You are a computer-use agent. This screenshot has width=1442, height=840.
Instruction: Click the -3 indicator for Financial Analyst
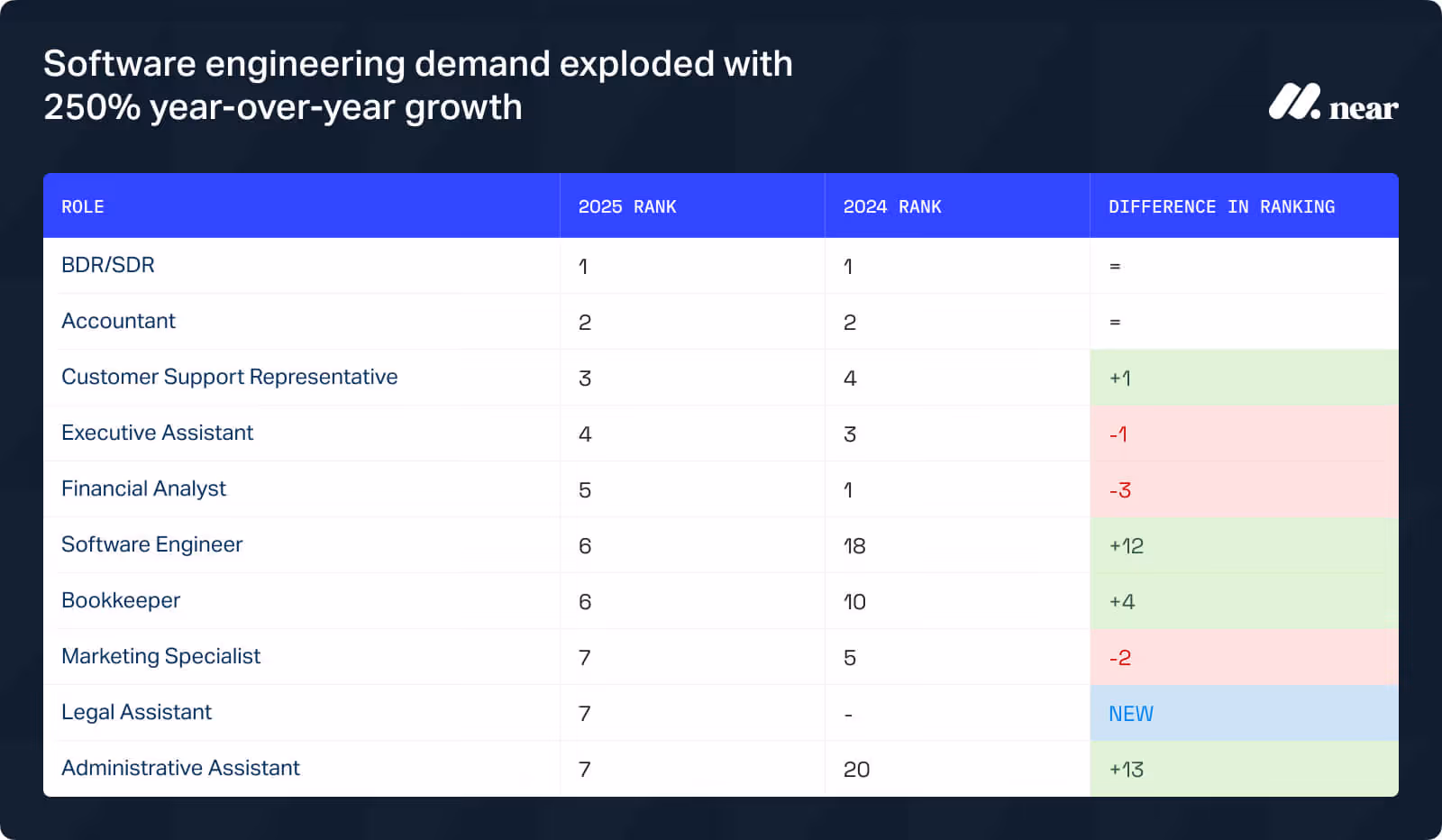pyautogui.click(x=1120, y=489)
